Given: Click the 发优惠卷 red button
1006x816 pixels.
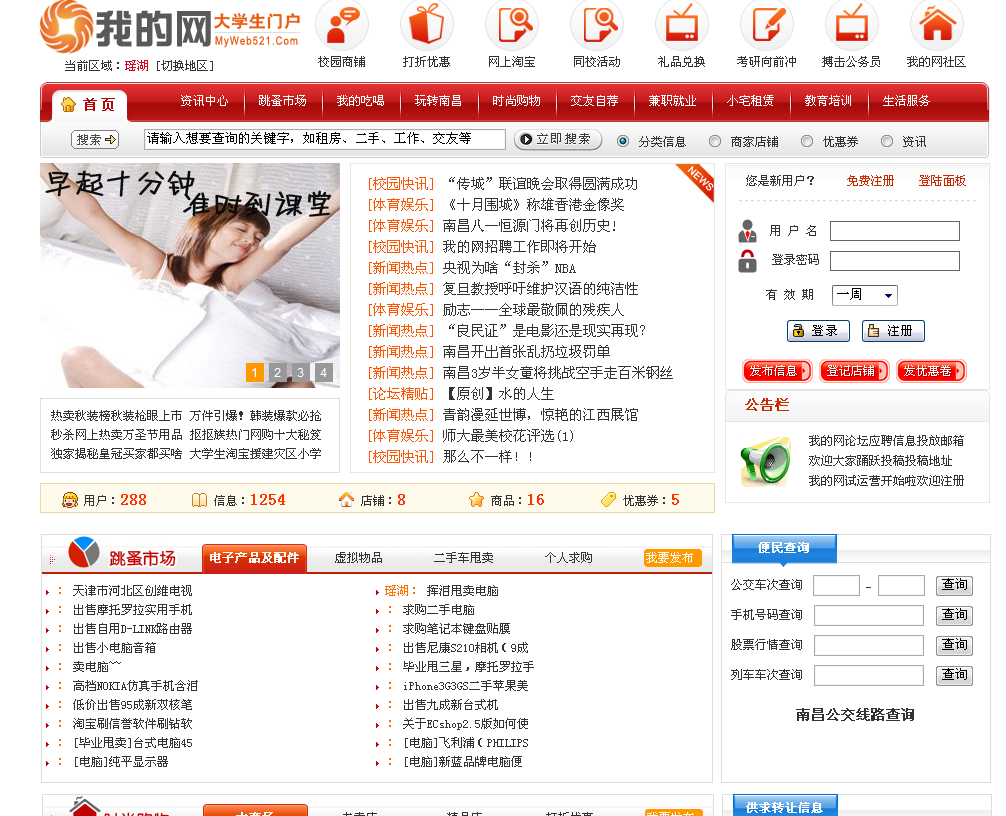Looking at the screenshot, I should click(931, 371).
